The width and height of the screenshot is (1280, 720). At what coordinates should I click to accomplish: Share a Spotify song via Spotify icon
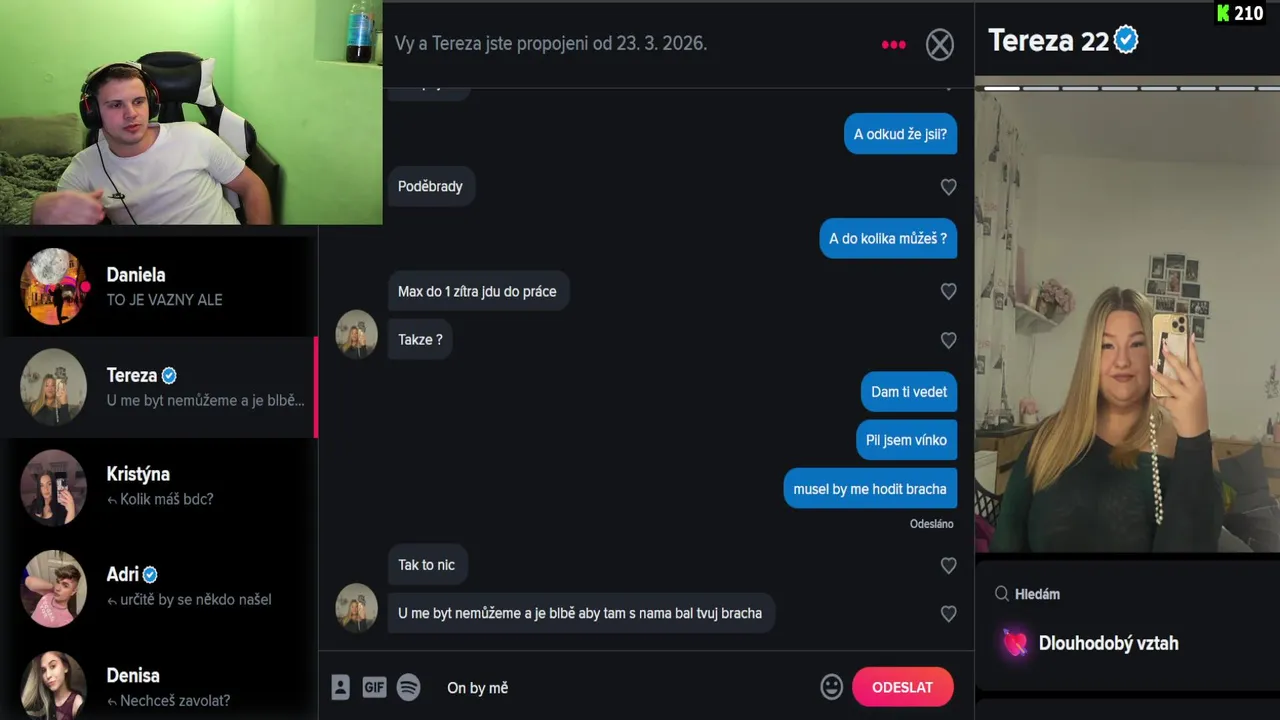point(408,687)
